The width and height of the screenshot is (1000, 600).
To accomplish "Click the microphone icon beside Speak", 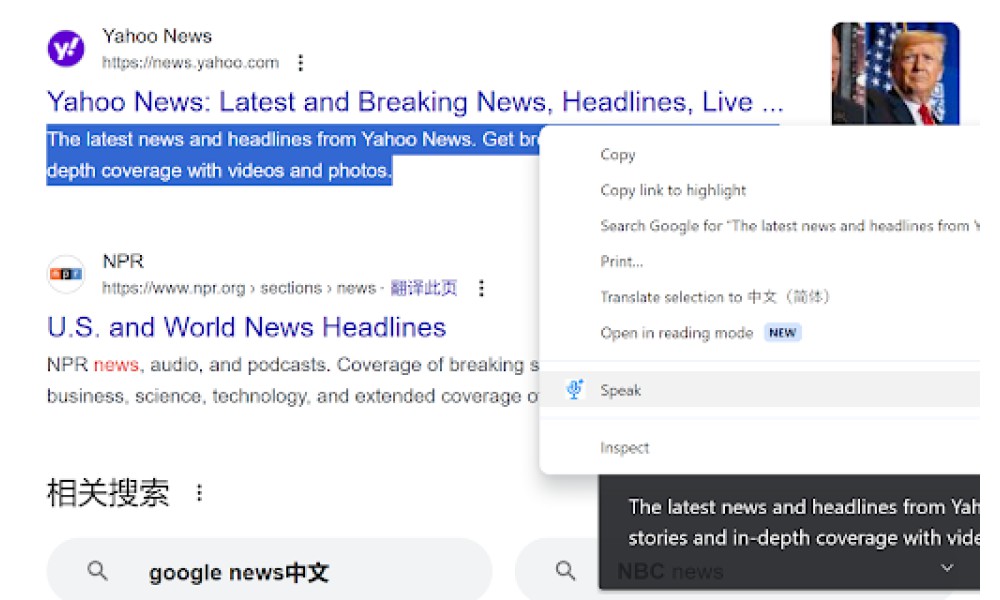I will click(575, 390).
